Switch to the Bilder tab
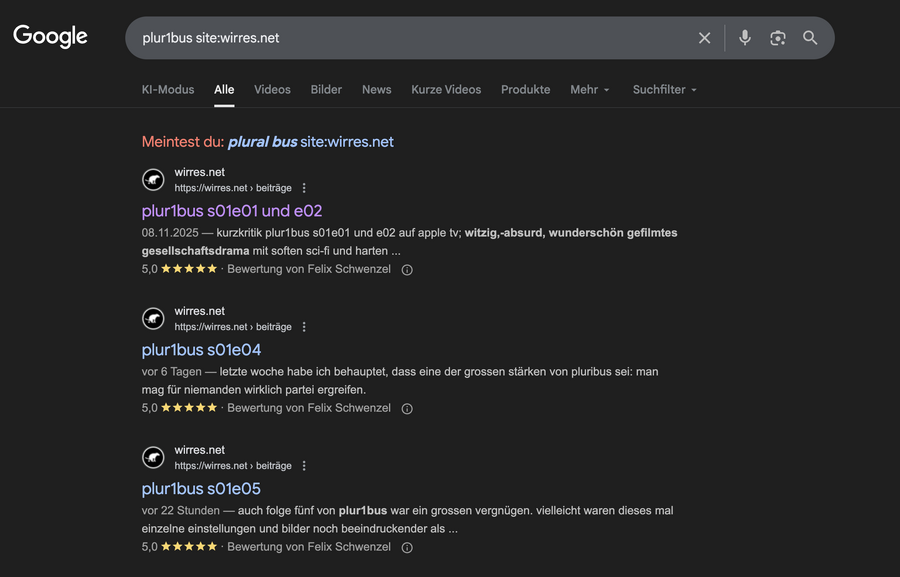The height and width of the screenshot is (577, 900). (326, 89)
